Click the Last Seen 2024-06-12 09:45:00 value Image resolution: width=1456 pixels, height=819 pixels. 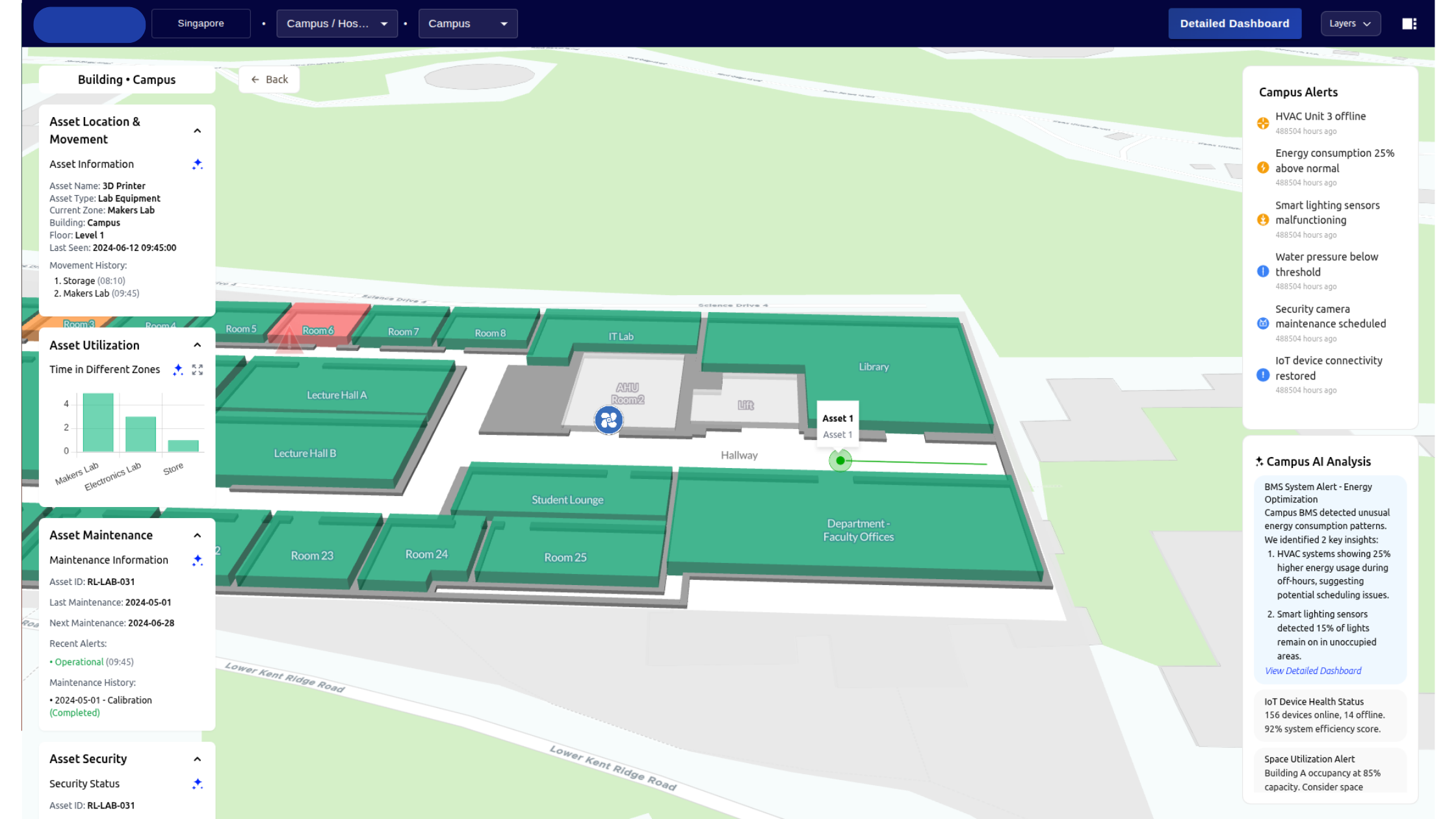coord(135,248)
